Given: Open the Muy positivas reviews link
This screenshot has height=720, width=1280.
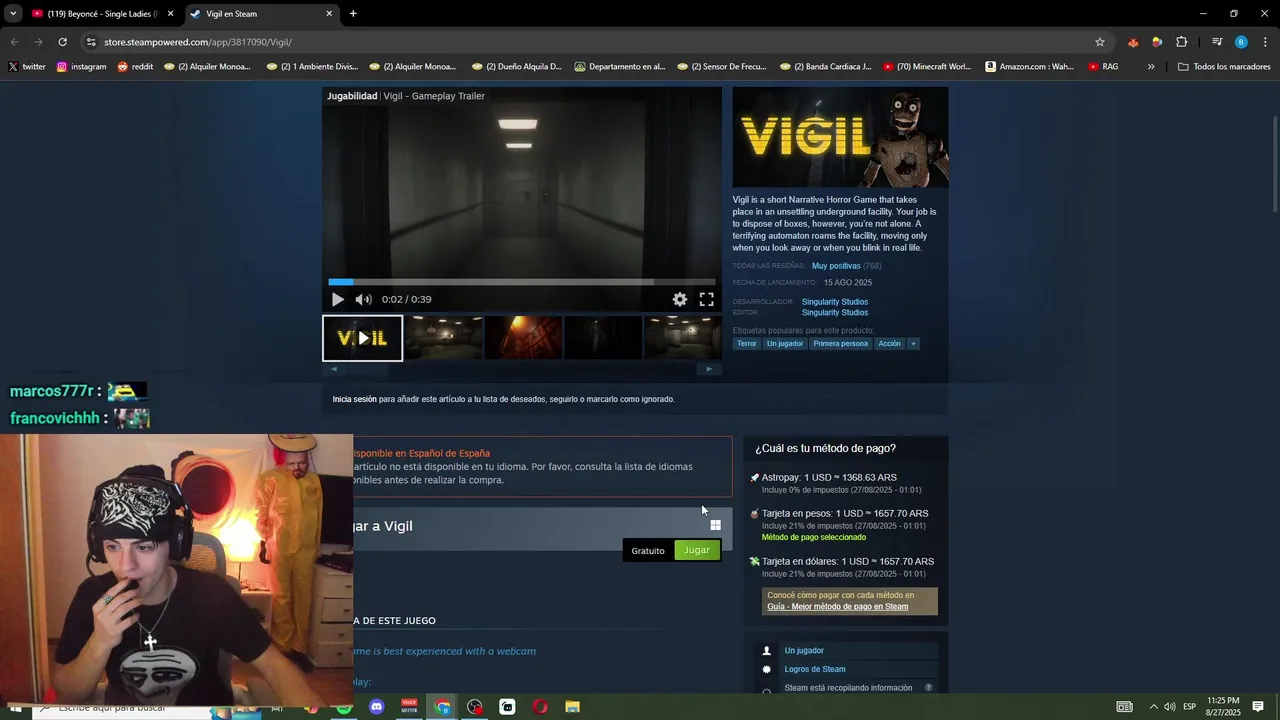Looking at the screenshot, I should pyautogui.click(x=836, y=266).
